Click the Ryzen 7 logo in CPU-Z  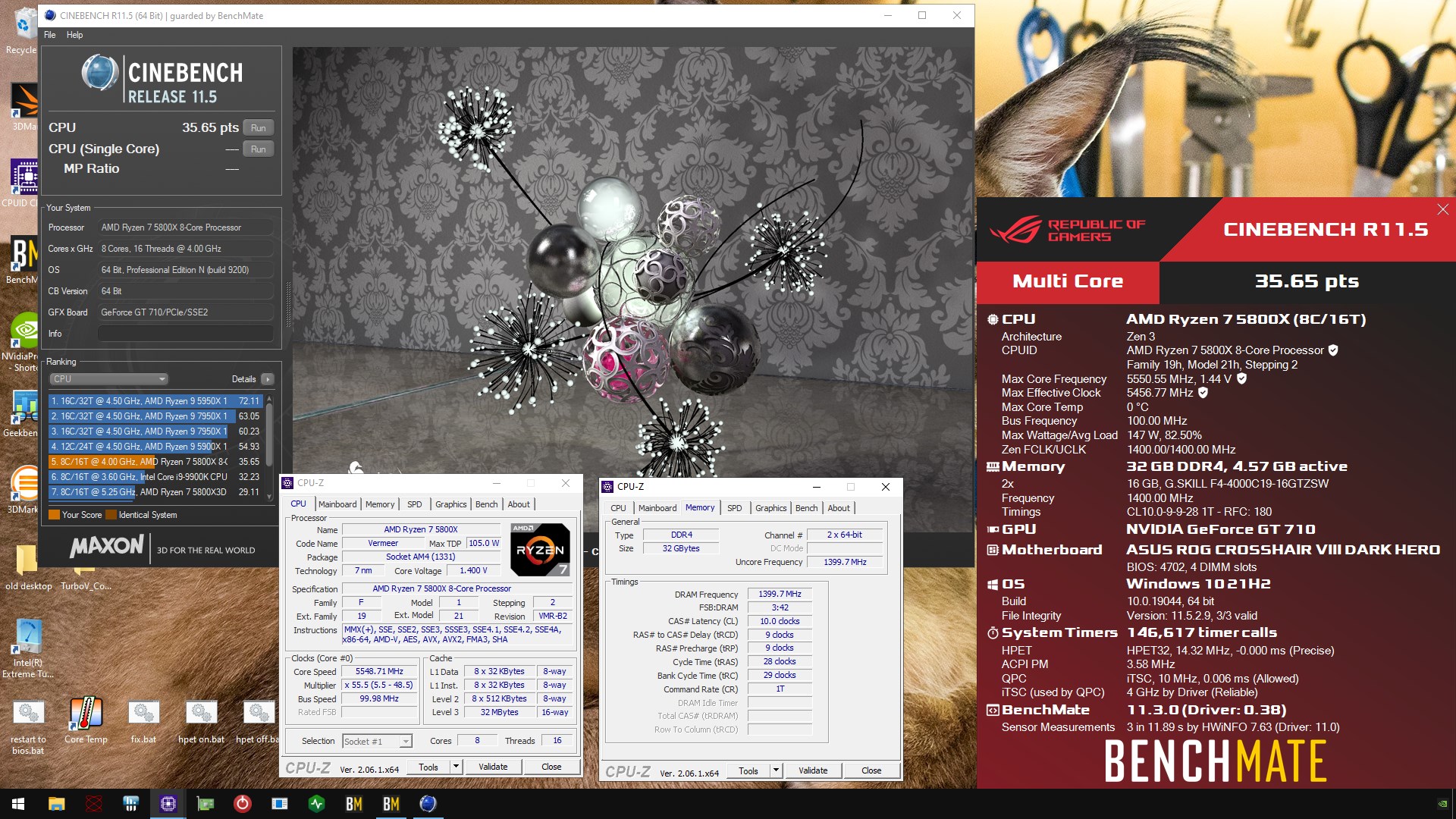click(540, 549)
